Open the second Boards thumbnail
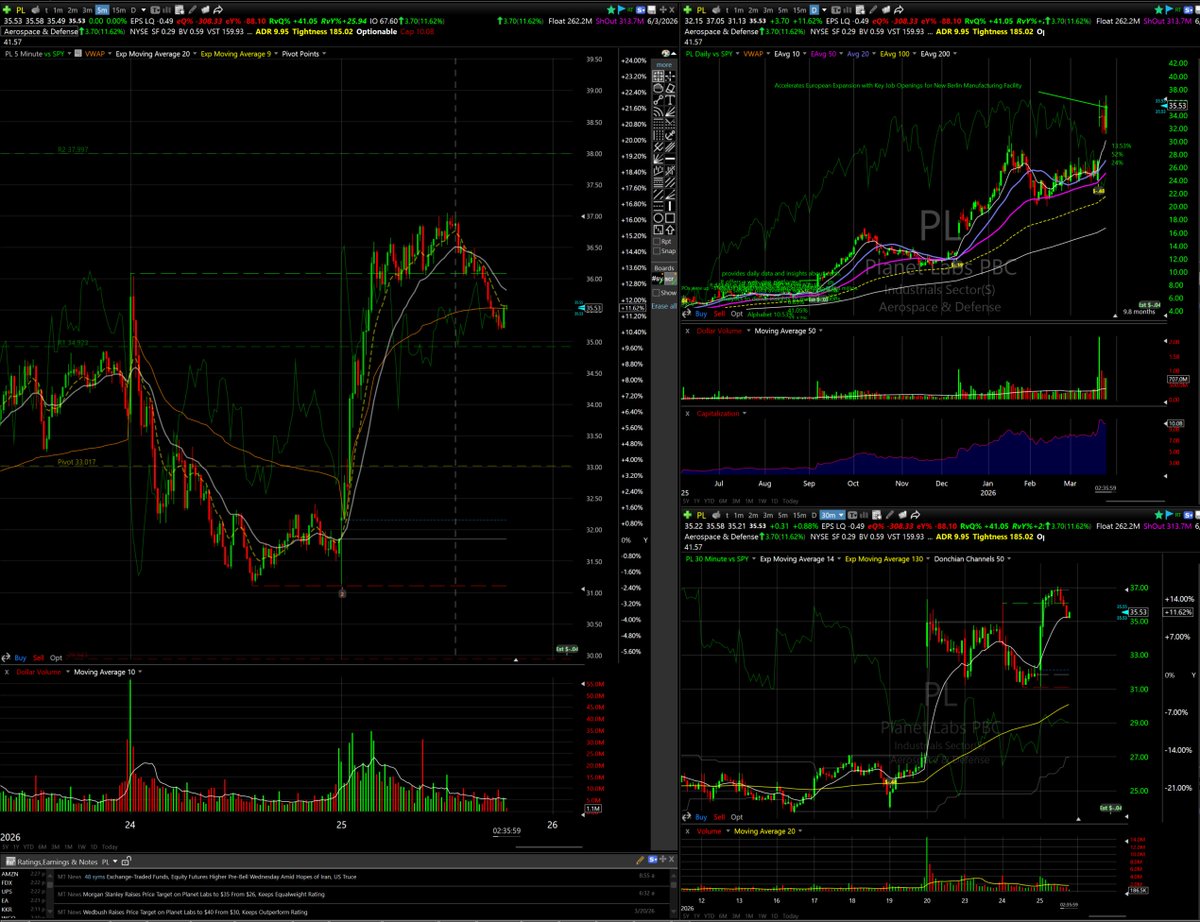 (x=670, y=278)
